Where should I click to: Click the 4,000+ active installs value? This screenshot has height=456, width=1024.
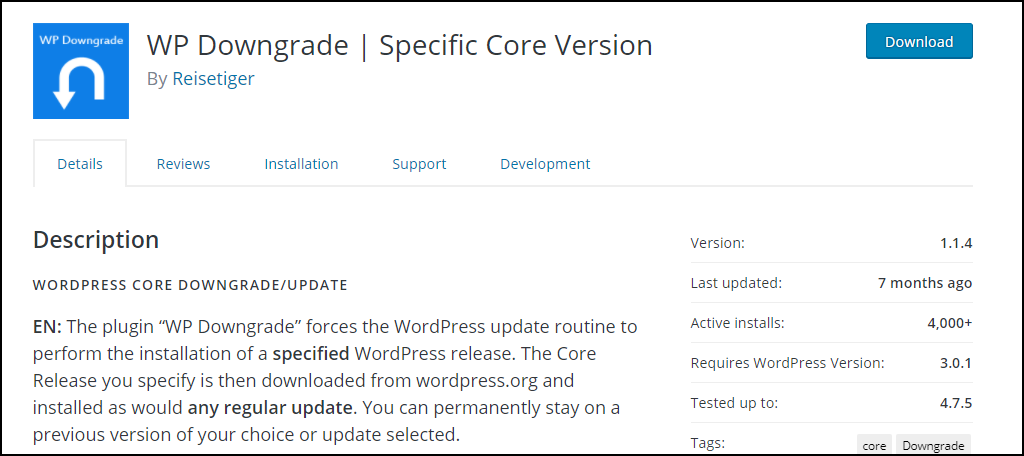(949, 323)
